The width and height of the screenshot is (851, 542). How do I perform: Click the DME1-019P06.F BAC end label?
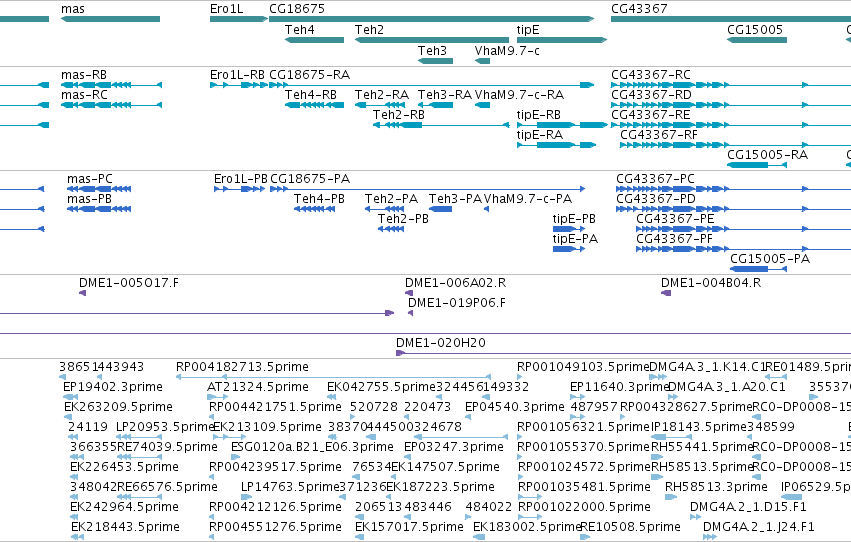tap(456, 303)
